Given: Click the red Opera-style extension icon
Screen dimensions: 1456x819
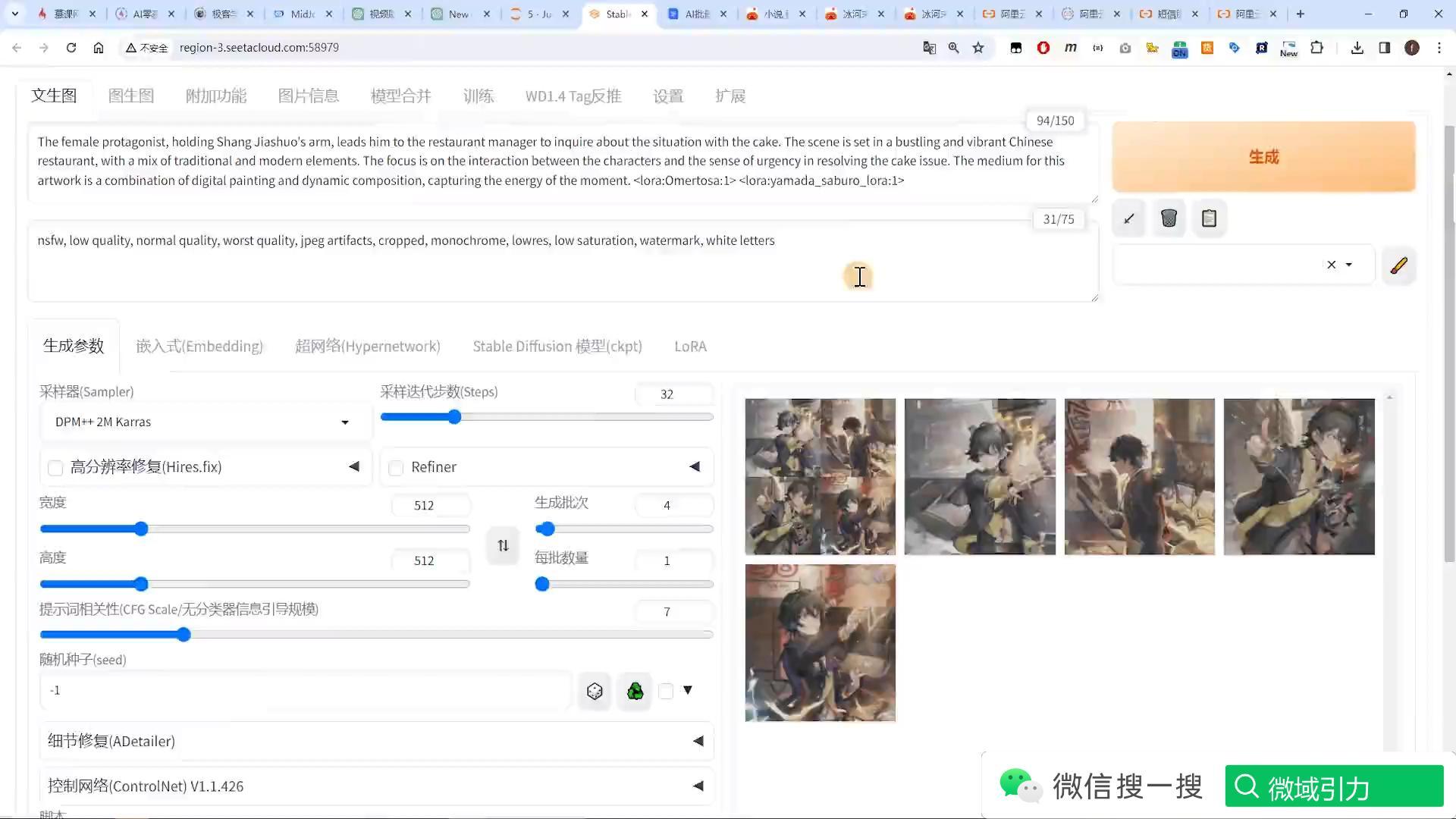Looking at the screenshot, I should [1043, 48].
